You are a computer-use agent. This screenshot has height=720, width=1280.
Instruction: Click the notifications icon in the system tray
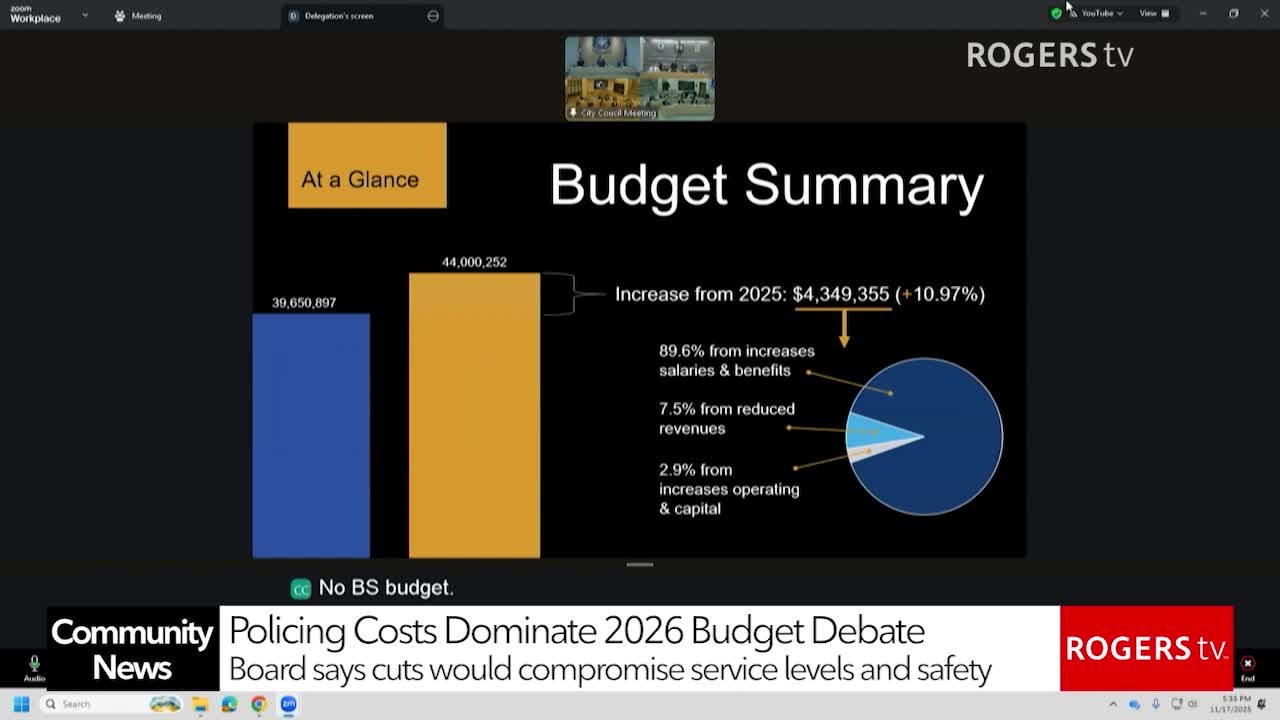pos(1262,704)
